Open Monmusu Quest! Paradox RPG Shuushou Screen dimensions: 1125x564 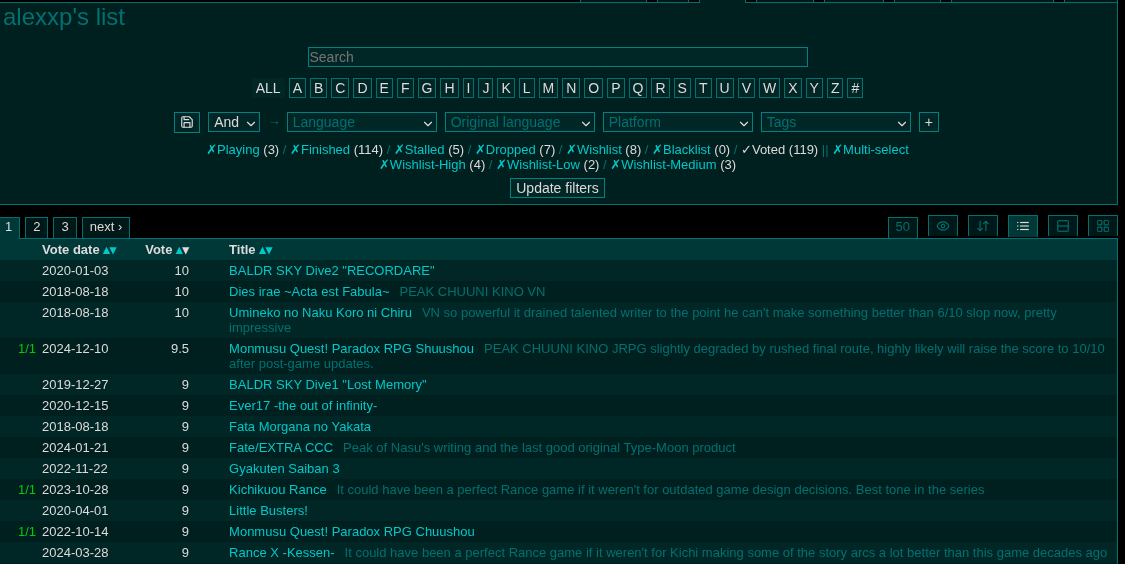pyautogui.click(x=351, y=349)
